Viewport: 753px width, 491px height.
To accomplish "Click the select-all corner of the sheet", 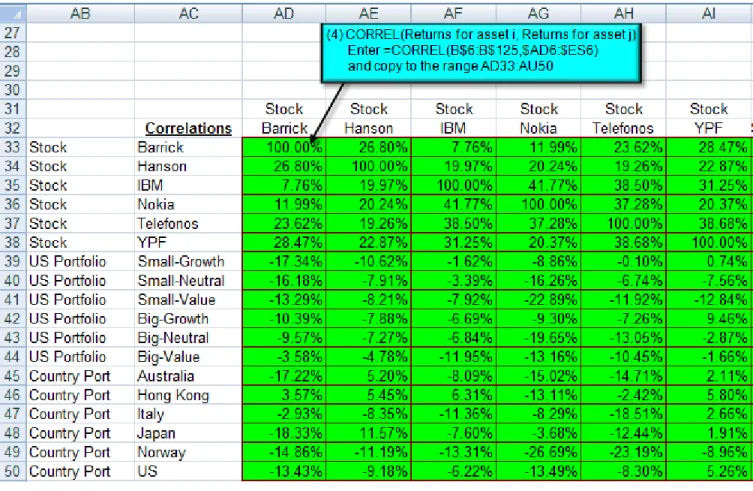I will (x=13, y=13).
